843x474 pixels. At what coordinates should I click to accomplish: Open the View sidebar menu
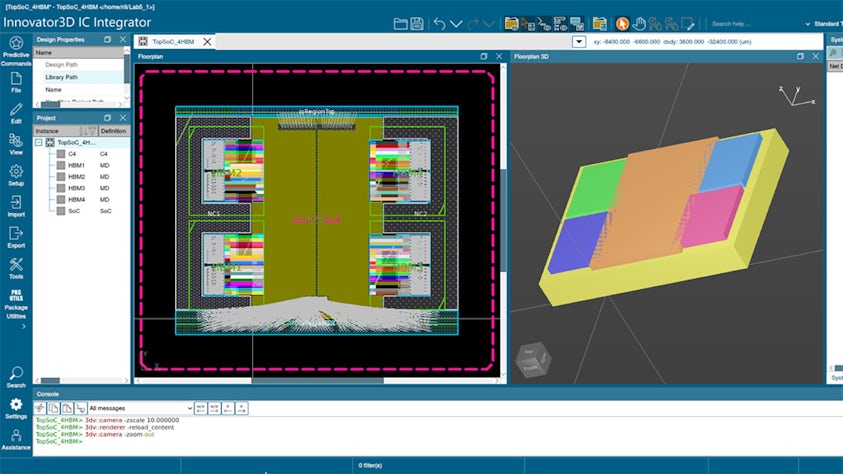[16, 144]
